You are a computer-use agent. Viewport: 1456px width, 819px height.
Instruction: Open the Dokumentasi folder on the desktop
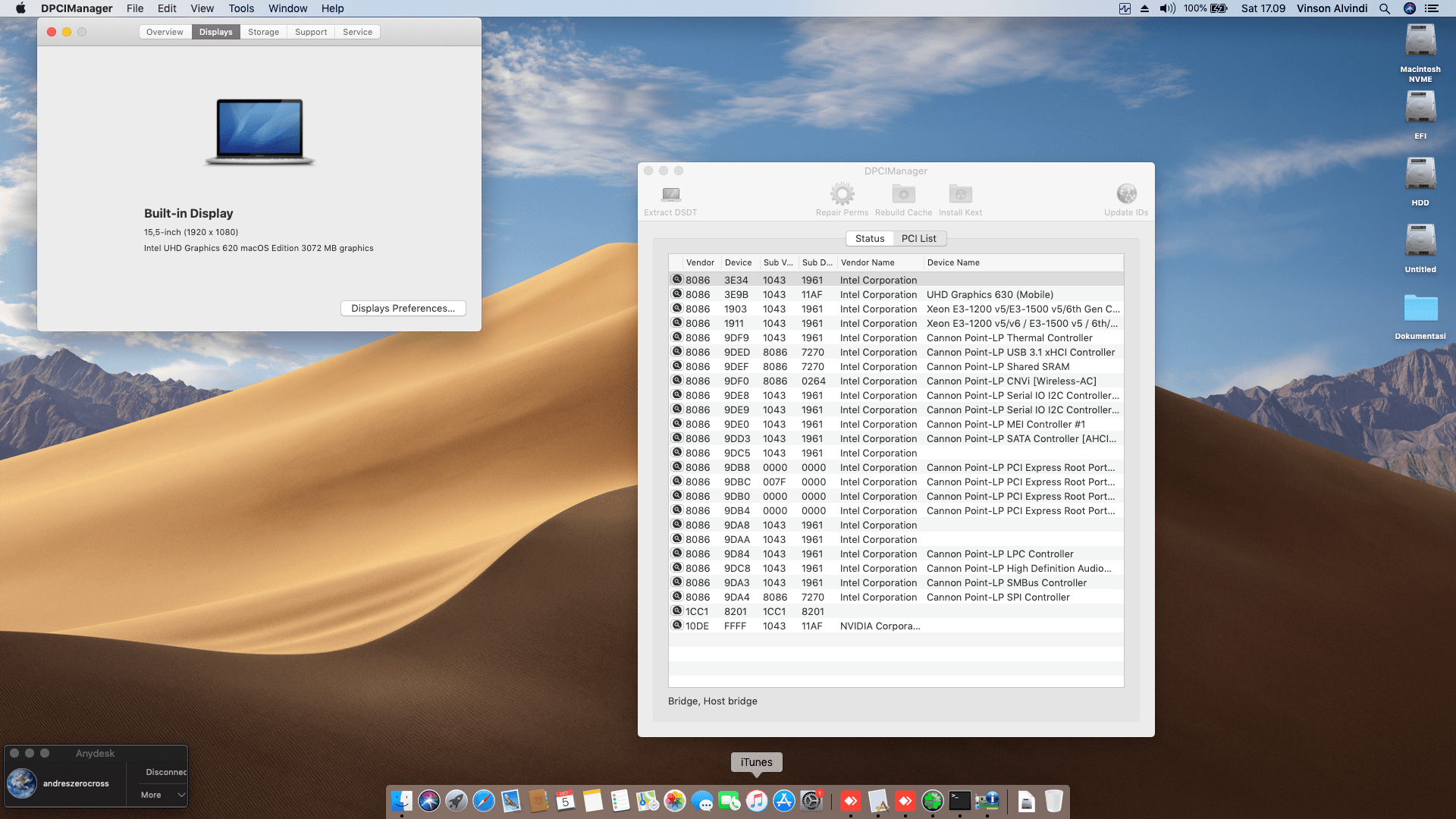pyautogui.click(x=1420, y=308)
